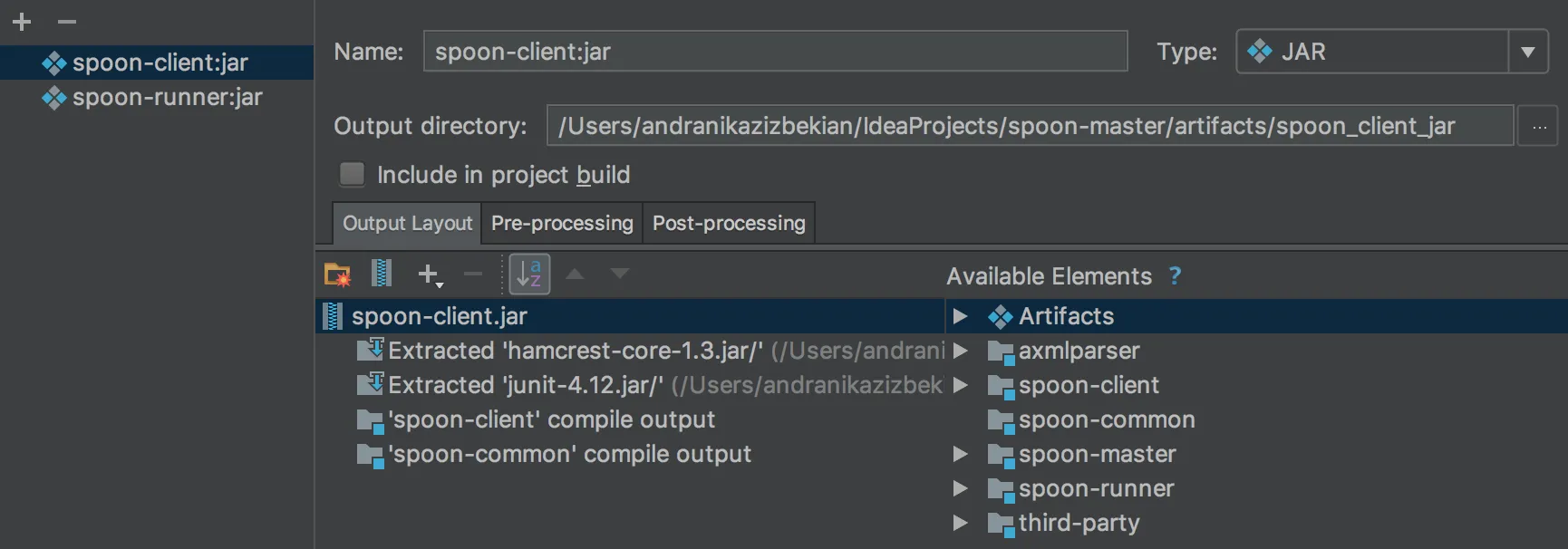Expand the third-party module node
The width and height of the screenshot is (1568, 549).
point(960,523)
